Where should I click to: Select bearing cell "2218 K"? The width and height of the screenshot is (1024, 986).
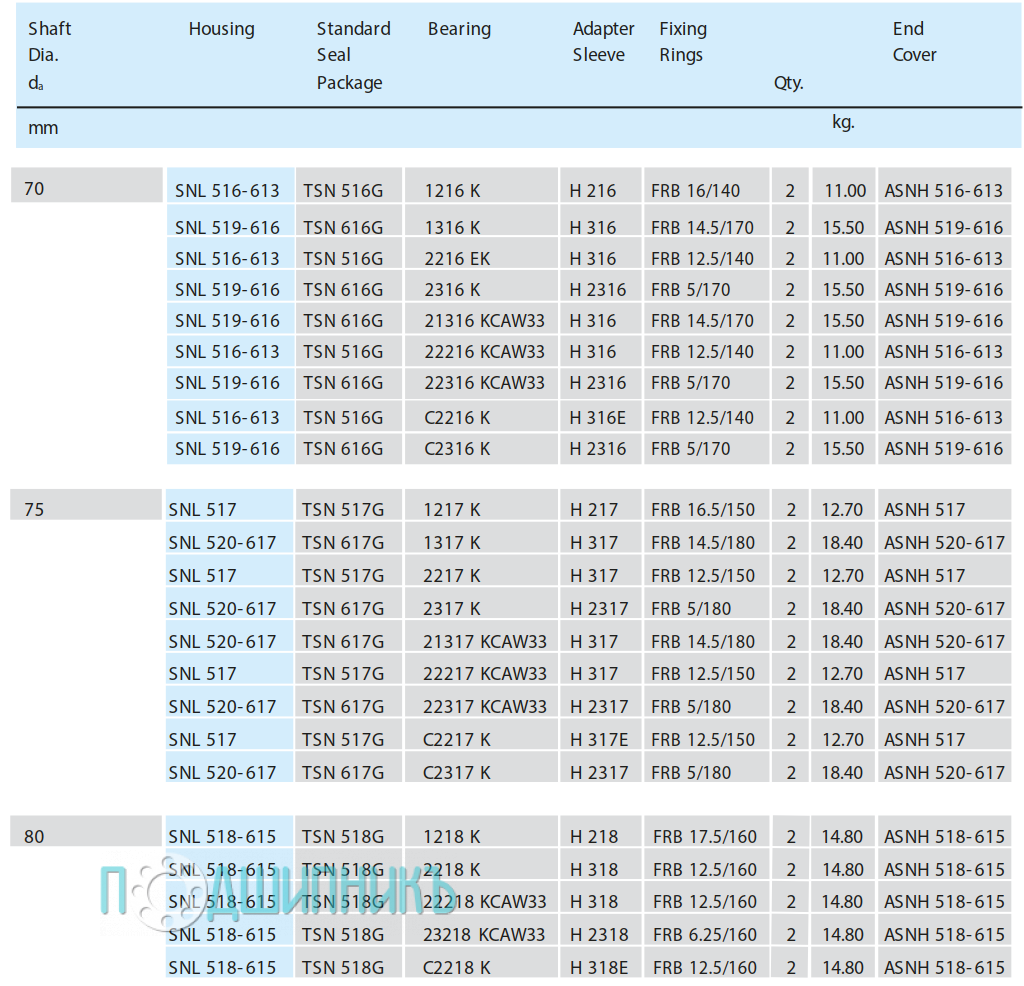tap(482, 865)
